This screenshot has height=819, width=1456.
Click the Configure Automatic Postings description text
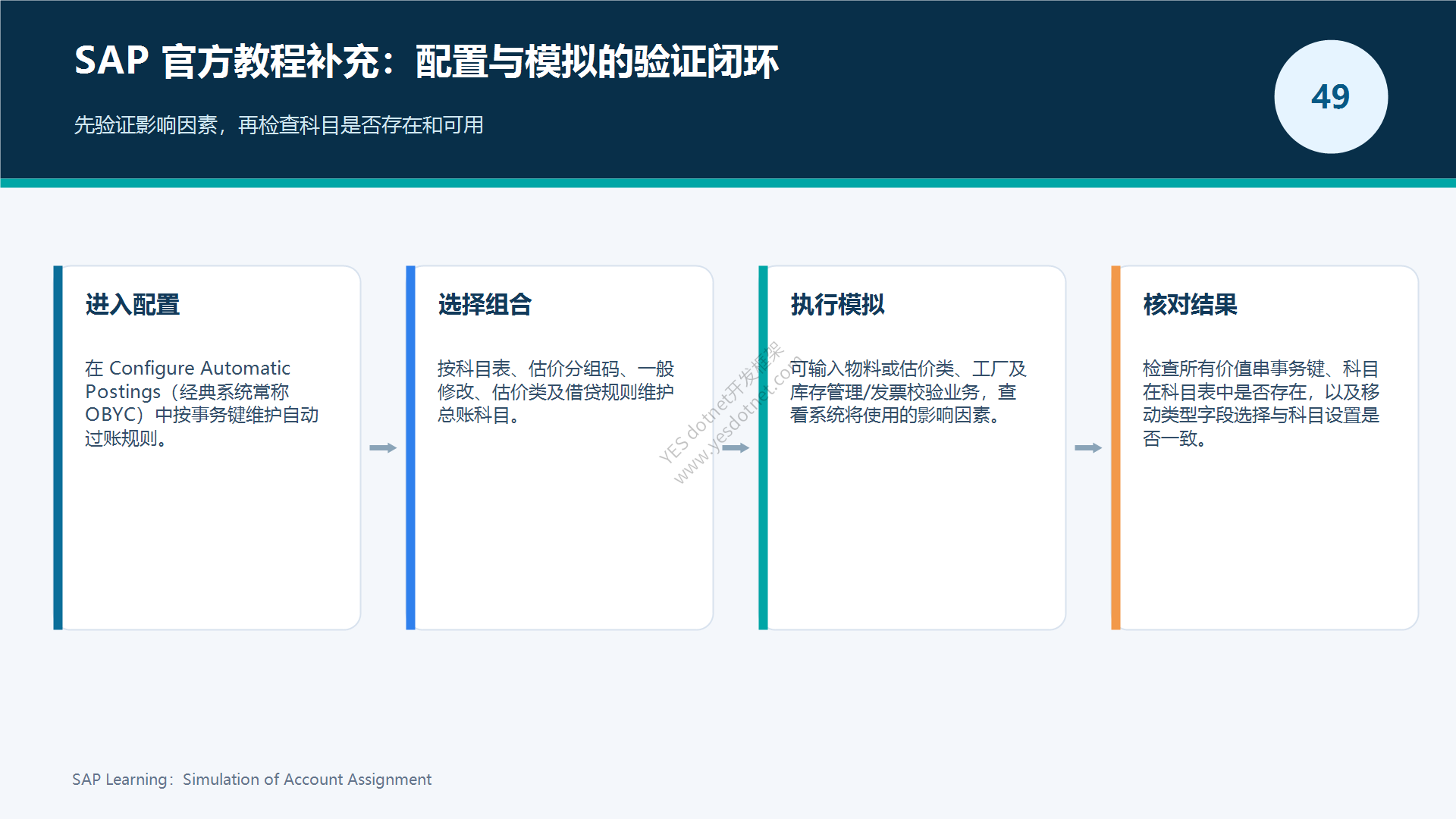click(202, 403)
